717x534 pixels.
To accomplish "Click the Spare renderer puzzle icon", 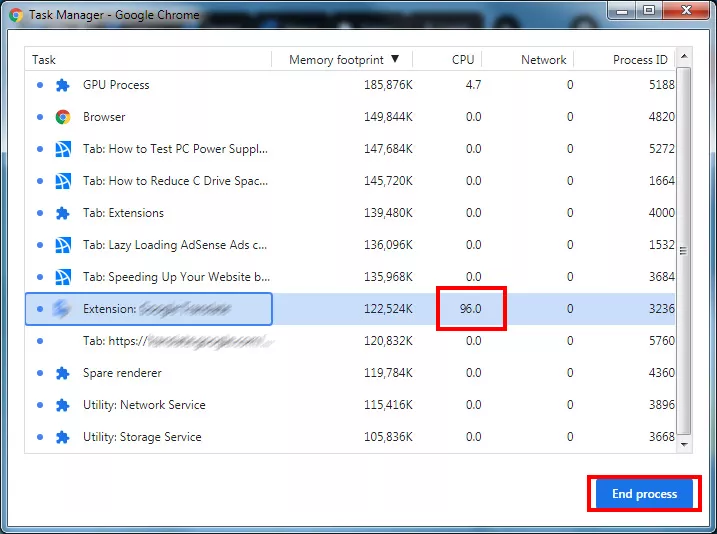I will tap(63, 373).
